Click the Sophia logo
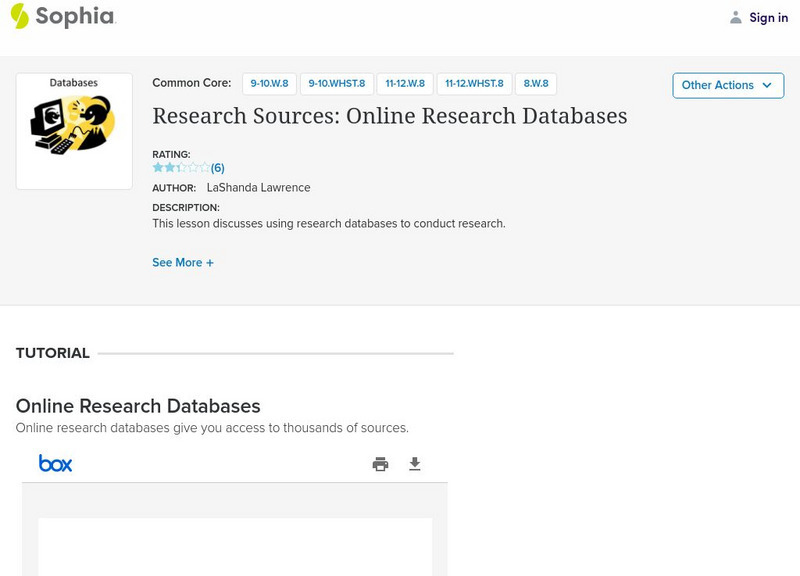800x576 pixels. (x=62, y=16)
